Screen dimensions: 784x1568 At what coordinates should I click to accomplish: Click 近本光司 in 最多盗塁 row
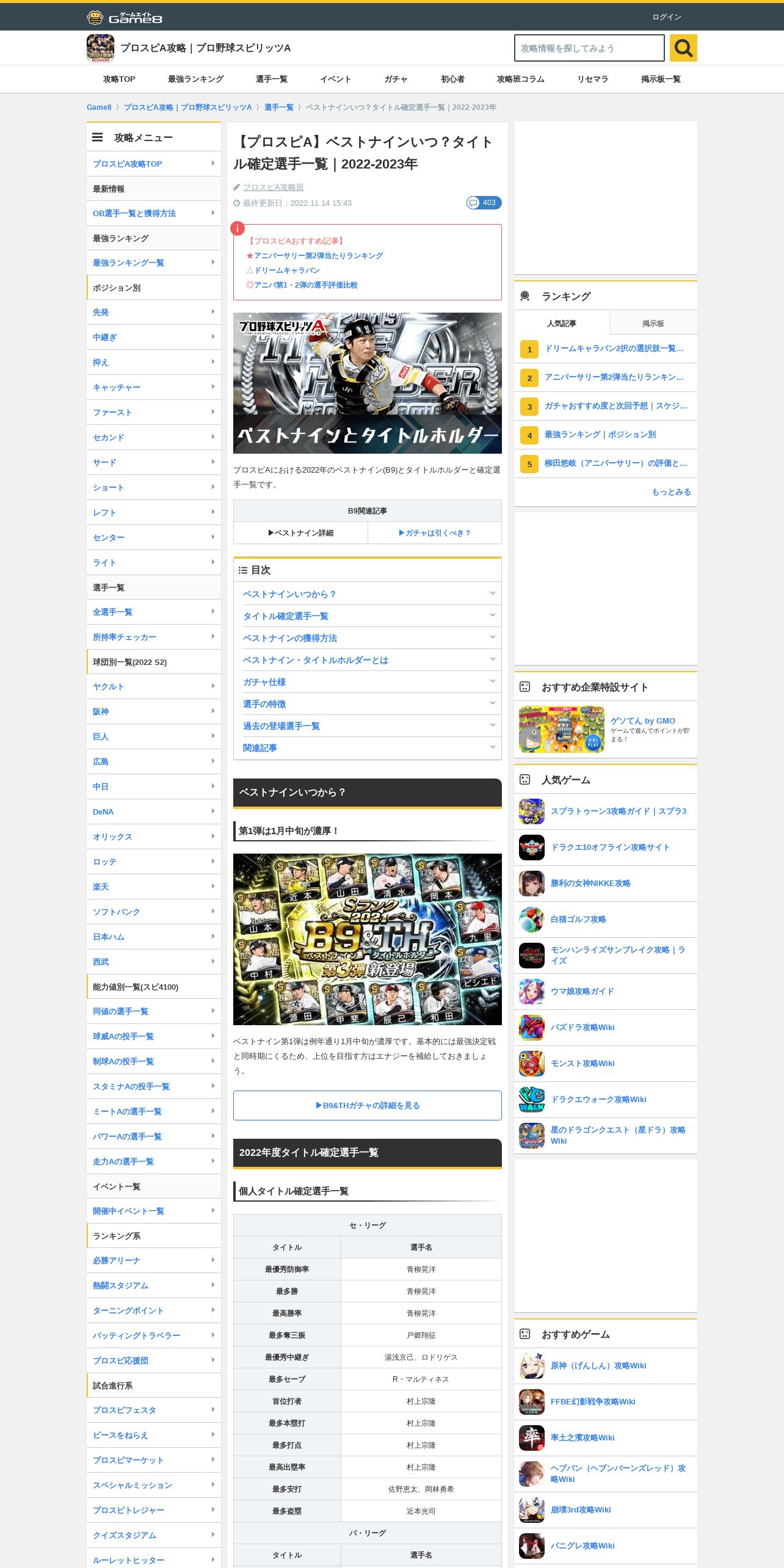pos(421,1511)
